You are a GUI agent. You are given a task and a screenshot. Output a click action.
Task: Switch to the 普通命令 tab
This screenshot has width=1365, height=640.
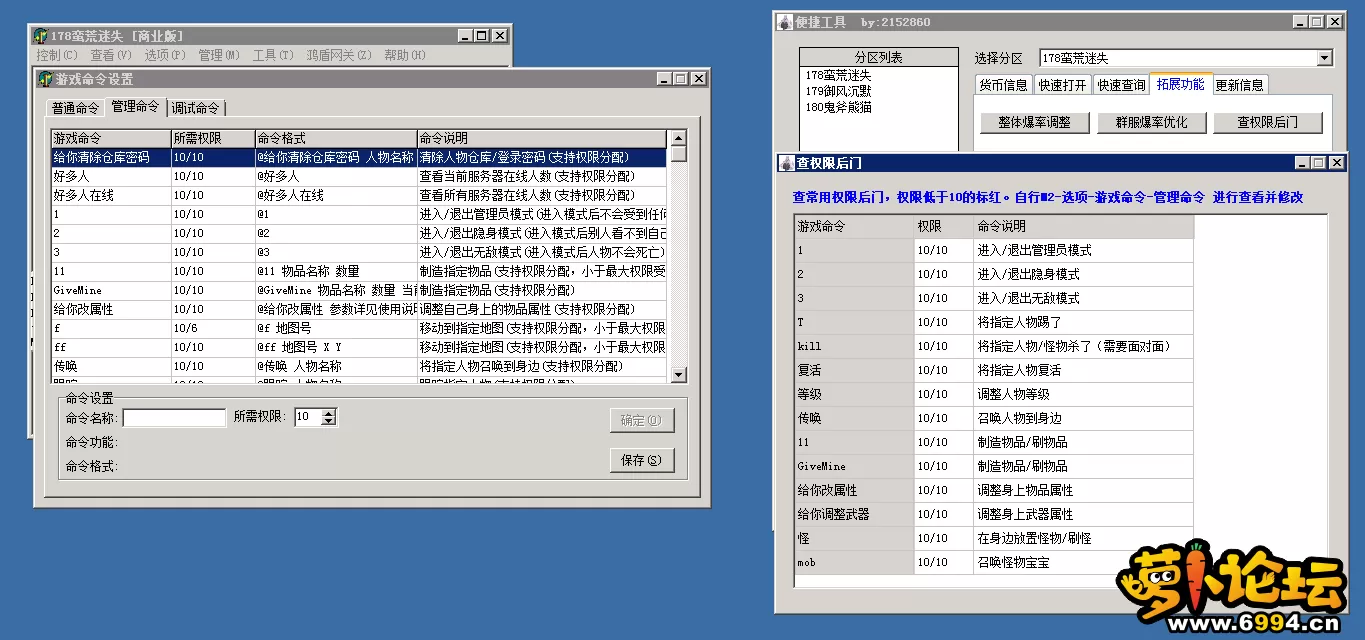[76, 108]
